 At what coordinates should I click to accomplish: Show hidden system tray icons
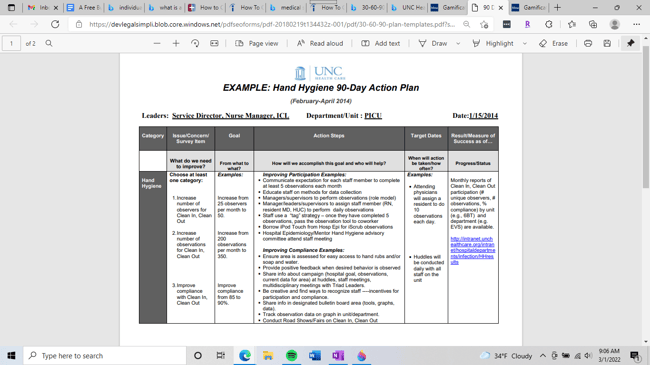543,355
